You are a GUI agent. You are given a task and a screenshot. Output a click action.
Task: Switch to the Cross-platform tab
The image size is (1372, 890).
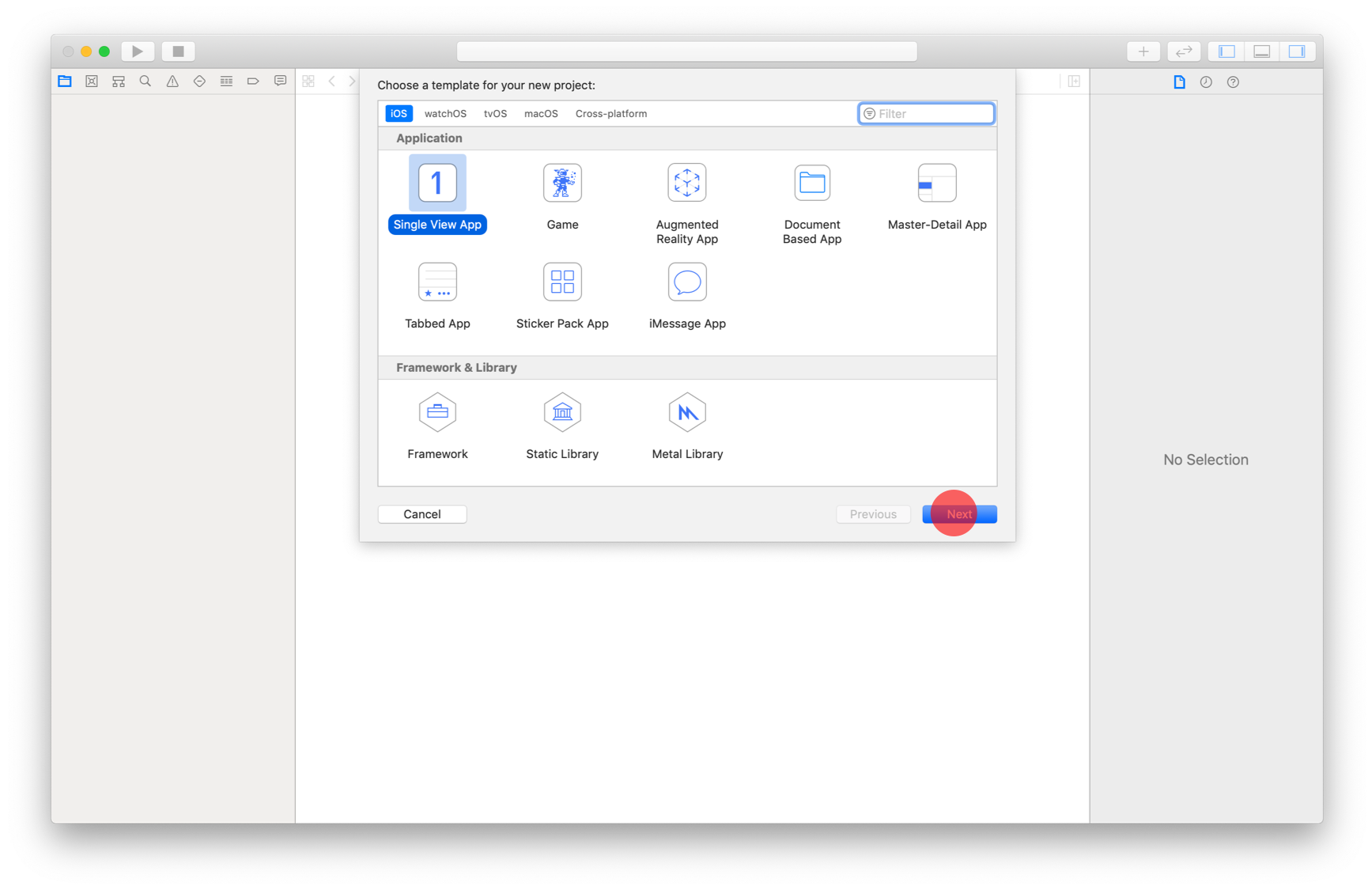click(x=611, y=114)
